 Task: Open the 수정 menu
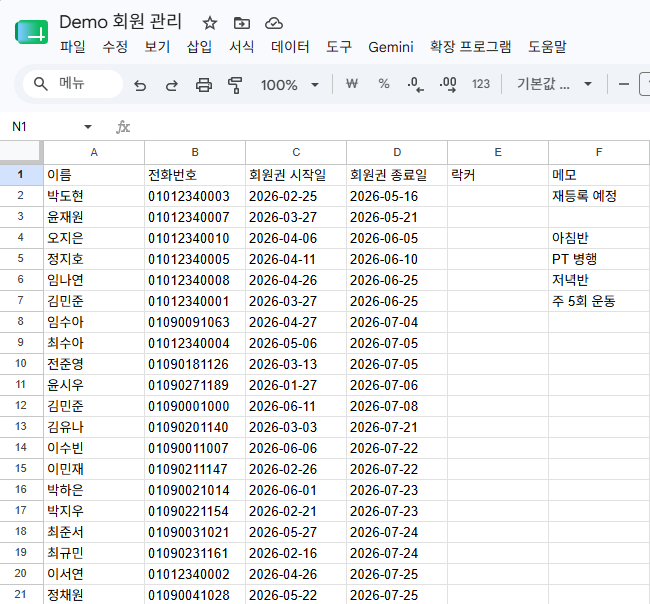pos(115,46)
